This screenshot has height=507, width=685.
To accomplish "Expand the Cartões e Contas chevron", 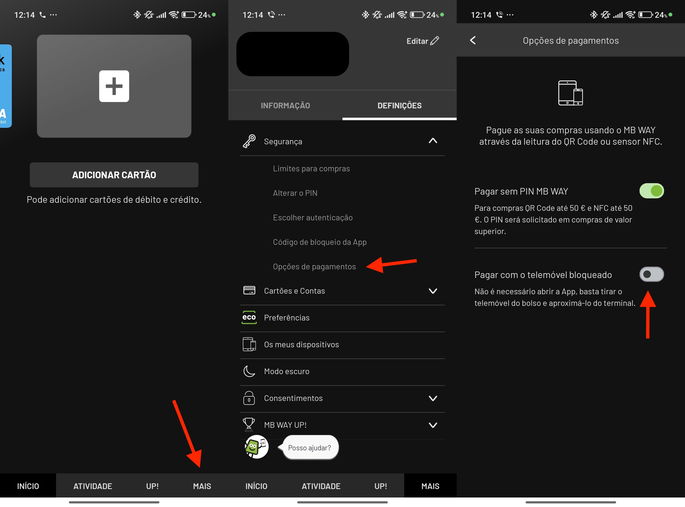I will 433,291.
